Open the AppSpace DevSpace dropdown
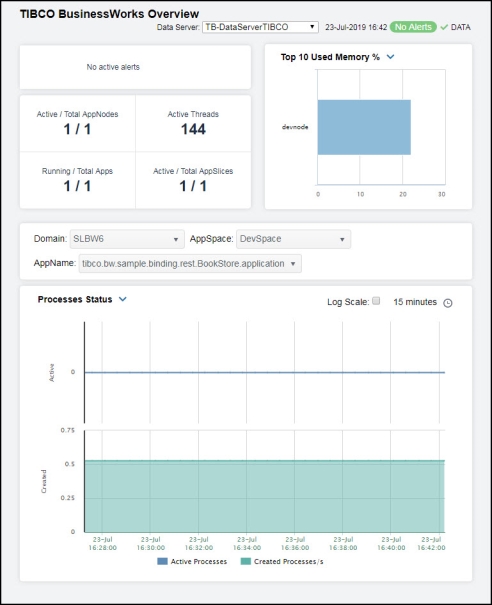492x605 pixels. point(293,239)
